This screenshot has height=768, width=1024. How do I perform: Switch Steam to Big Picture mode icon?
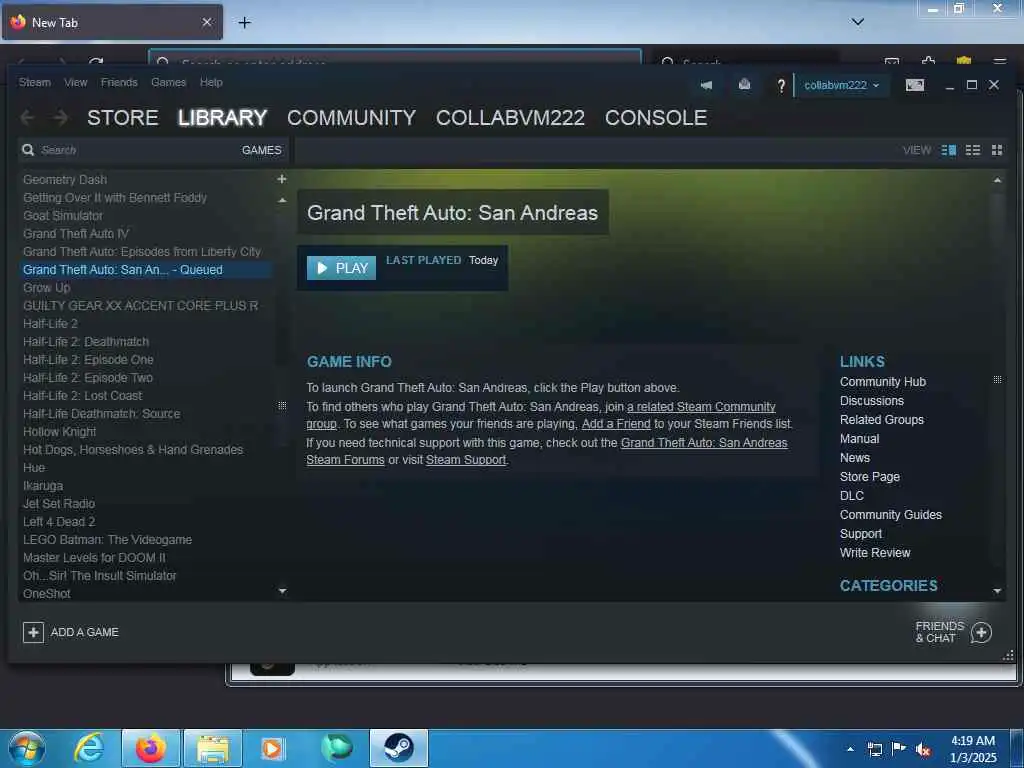tap(915, 85)
